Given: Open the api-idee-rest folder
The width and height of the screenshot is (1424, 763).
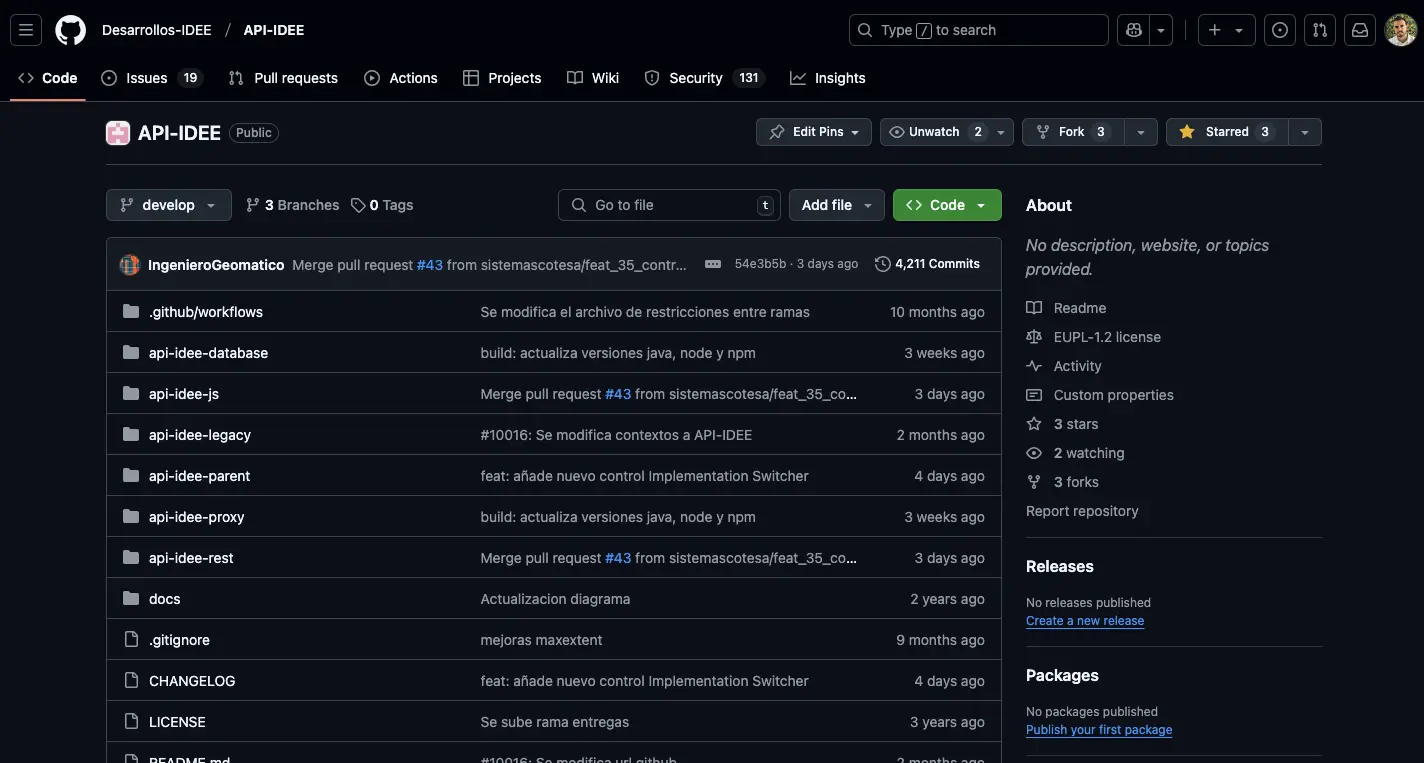Looking at the screenshot, I should tap(191, 558).
